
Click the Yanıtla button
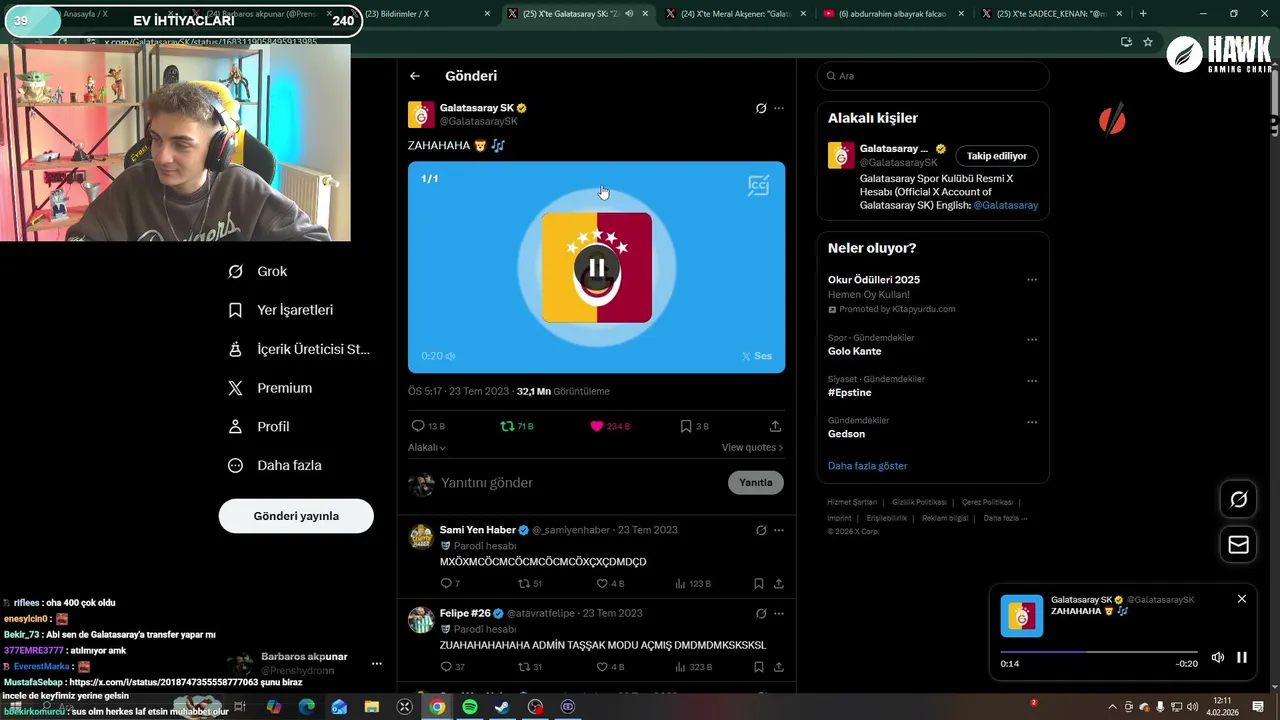[756, 482]
